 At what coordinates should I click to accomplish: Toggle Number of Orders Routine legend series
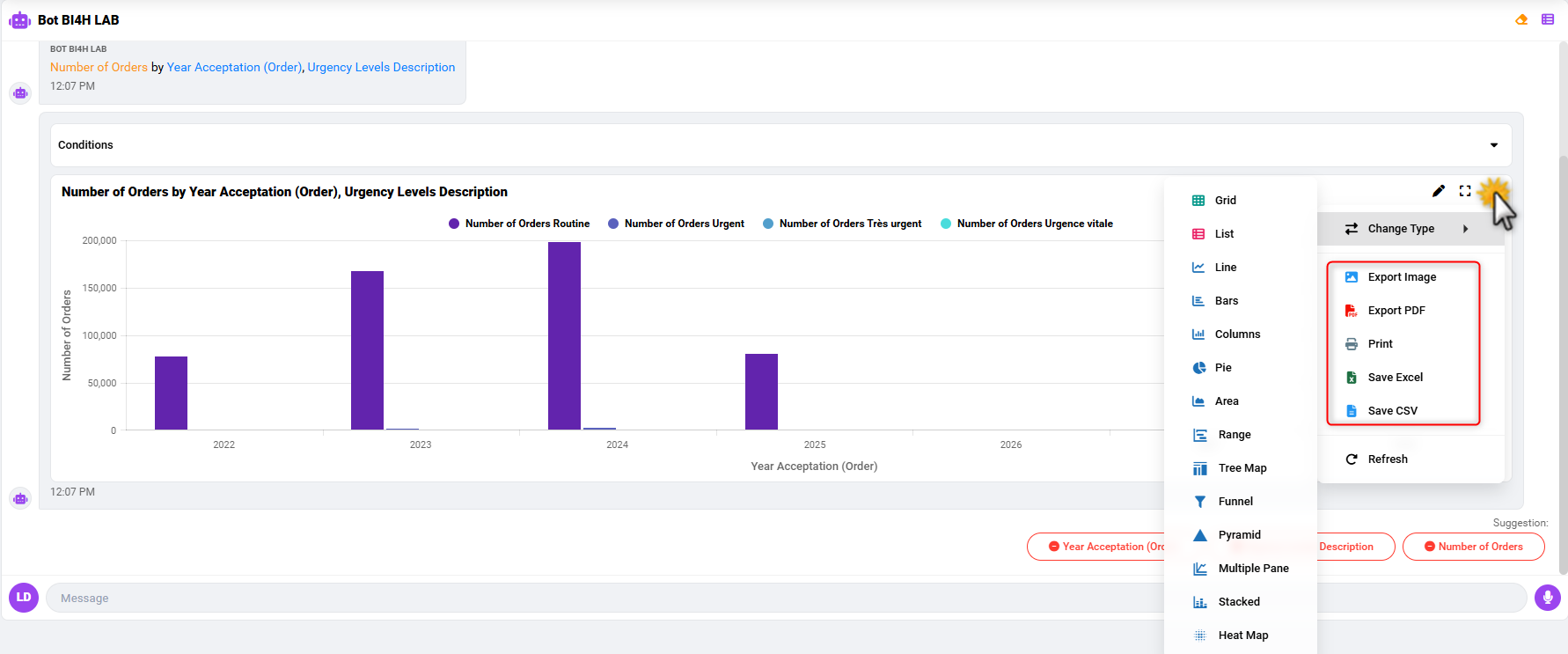519,224
